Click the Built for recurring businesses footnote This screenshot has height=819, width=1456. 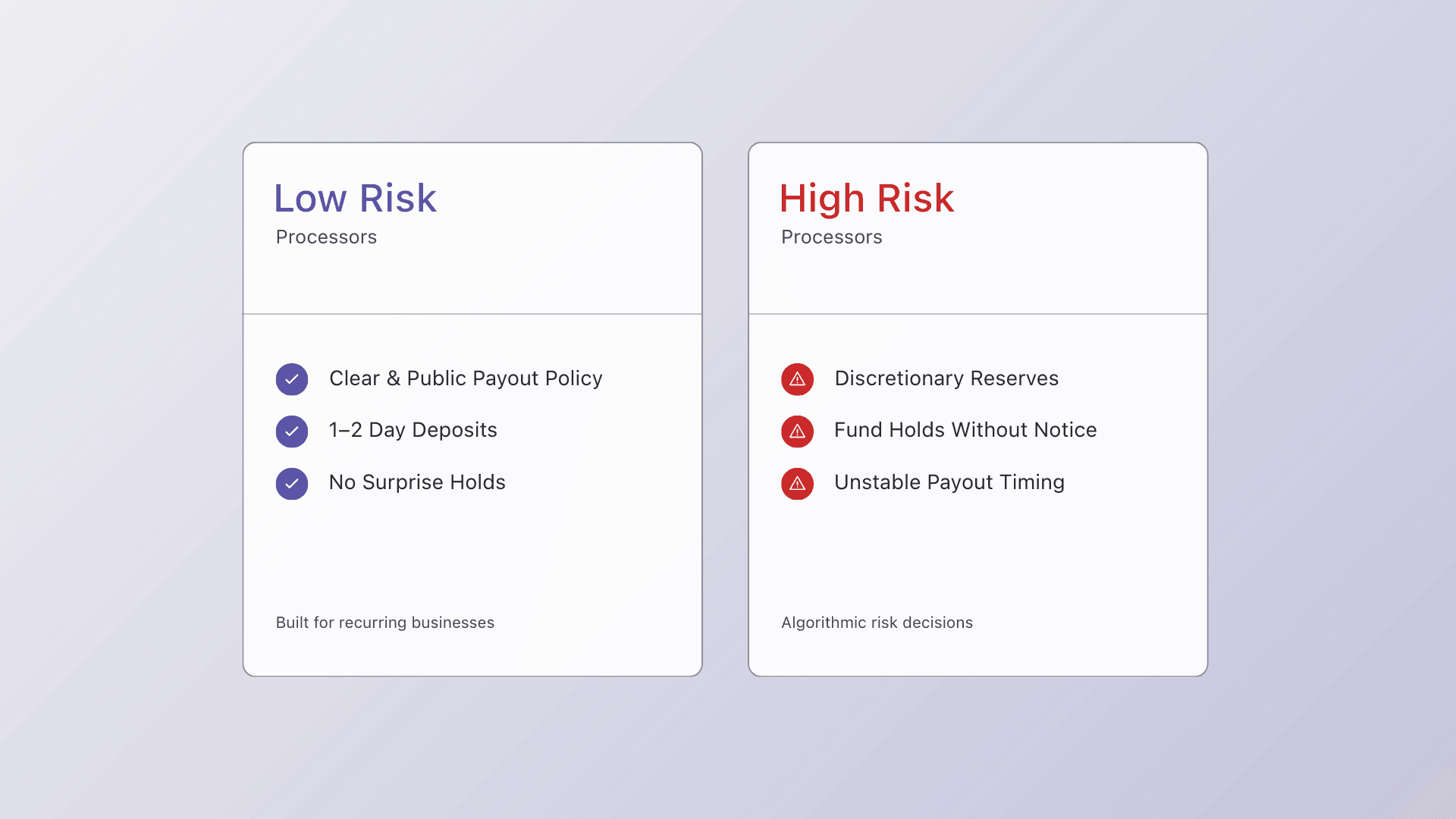(x=385, y=623)
